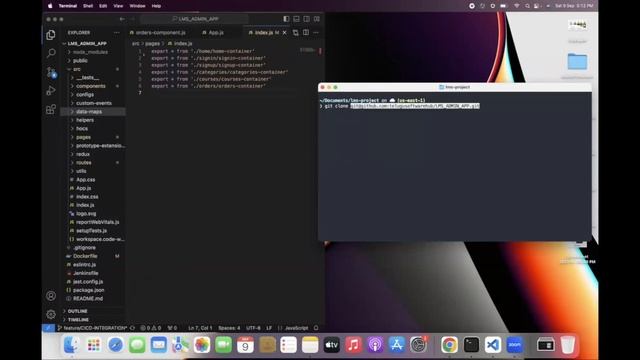This screenshot has width=640, height=360.
Task: Click the LMS_ADMIN_APP command center search
Action: (x=195, y=19)
